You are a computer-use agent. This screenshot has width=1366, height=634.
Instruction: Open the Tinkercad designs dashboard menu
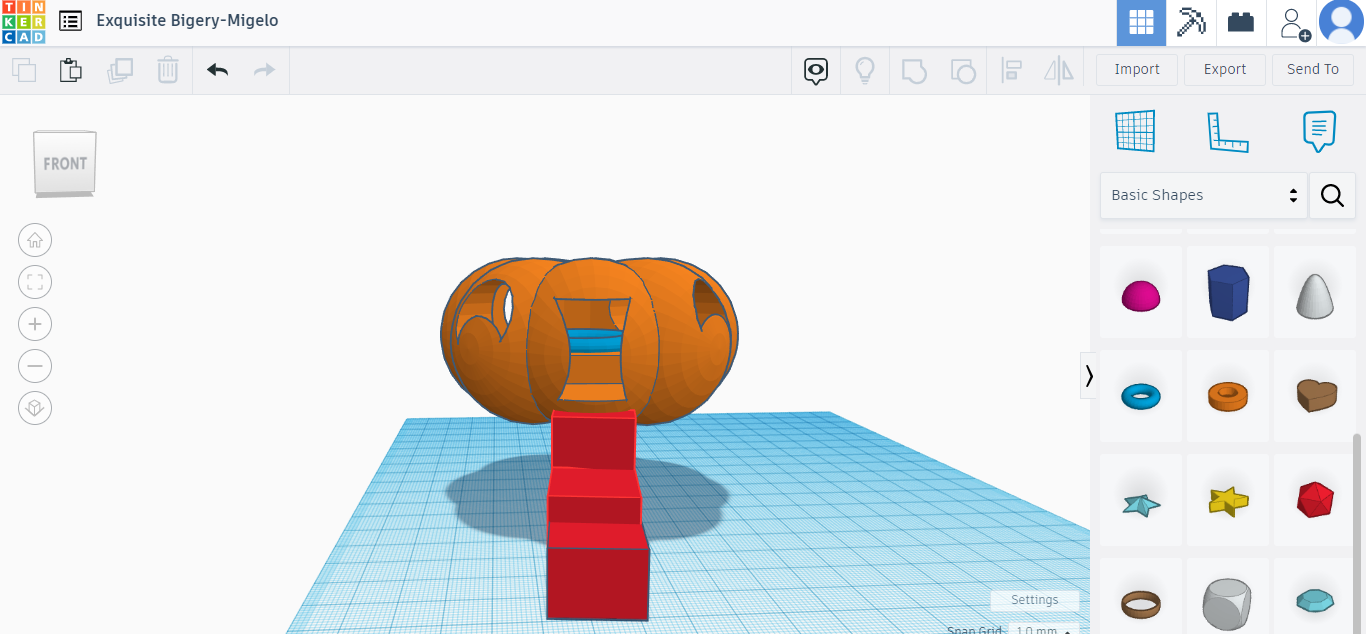[69, 20]
